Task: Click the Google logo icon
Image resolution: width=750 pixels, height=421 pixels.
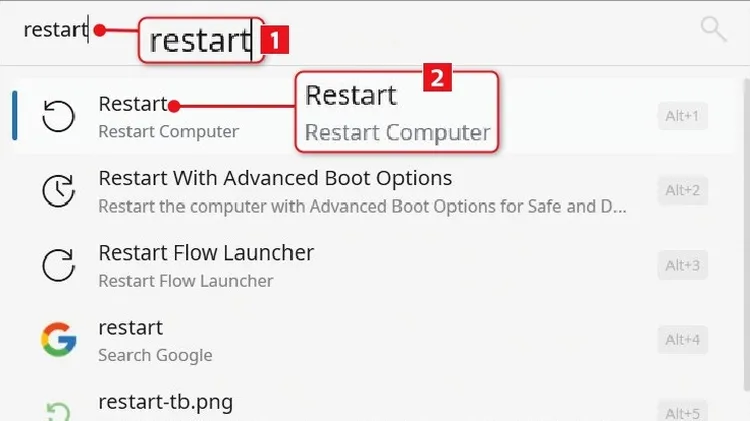Action: click(58, 341)
